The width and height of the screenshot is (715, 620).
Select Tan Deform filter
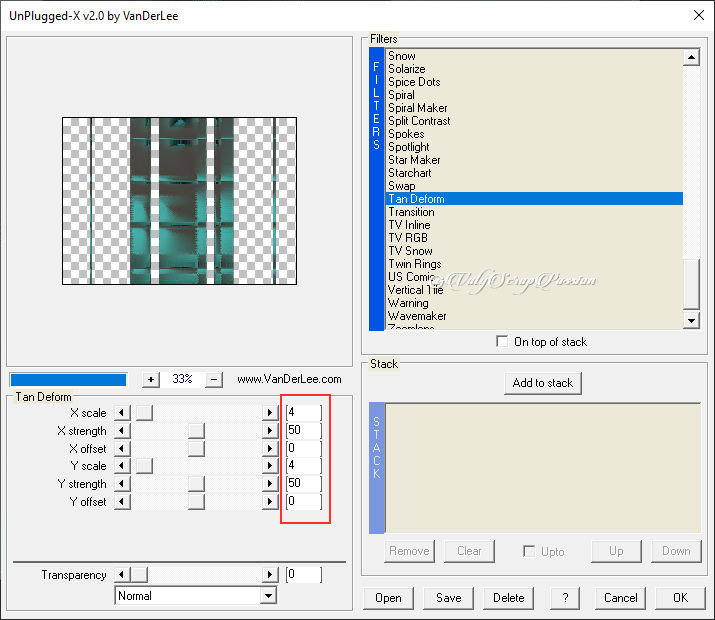pyautogui.click(x=534, y=199)
